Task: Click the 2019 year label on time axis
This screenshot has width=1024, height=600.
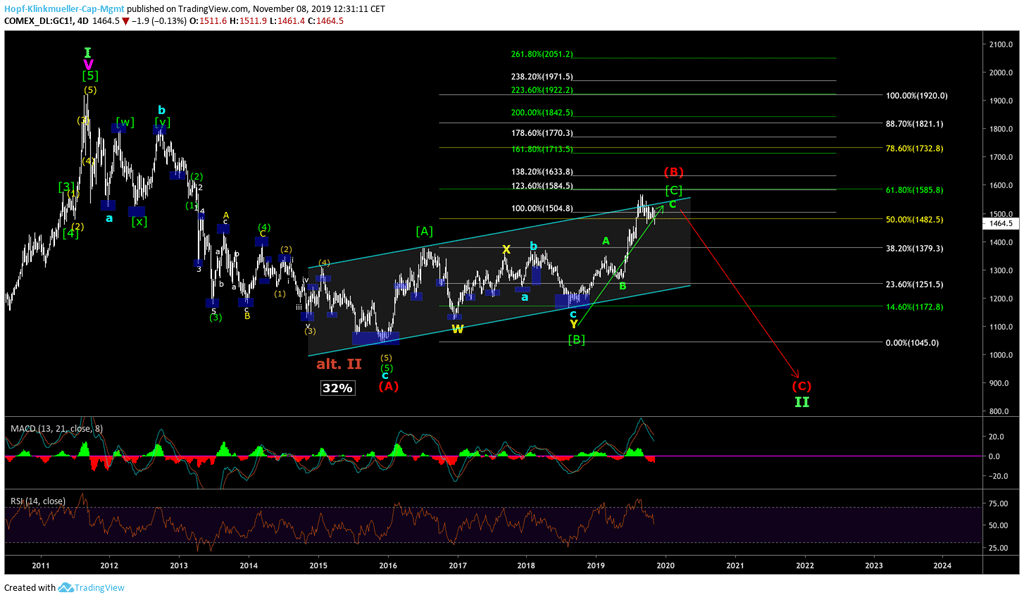Action: (x=596, y=565)
